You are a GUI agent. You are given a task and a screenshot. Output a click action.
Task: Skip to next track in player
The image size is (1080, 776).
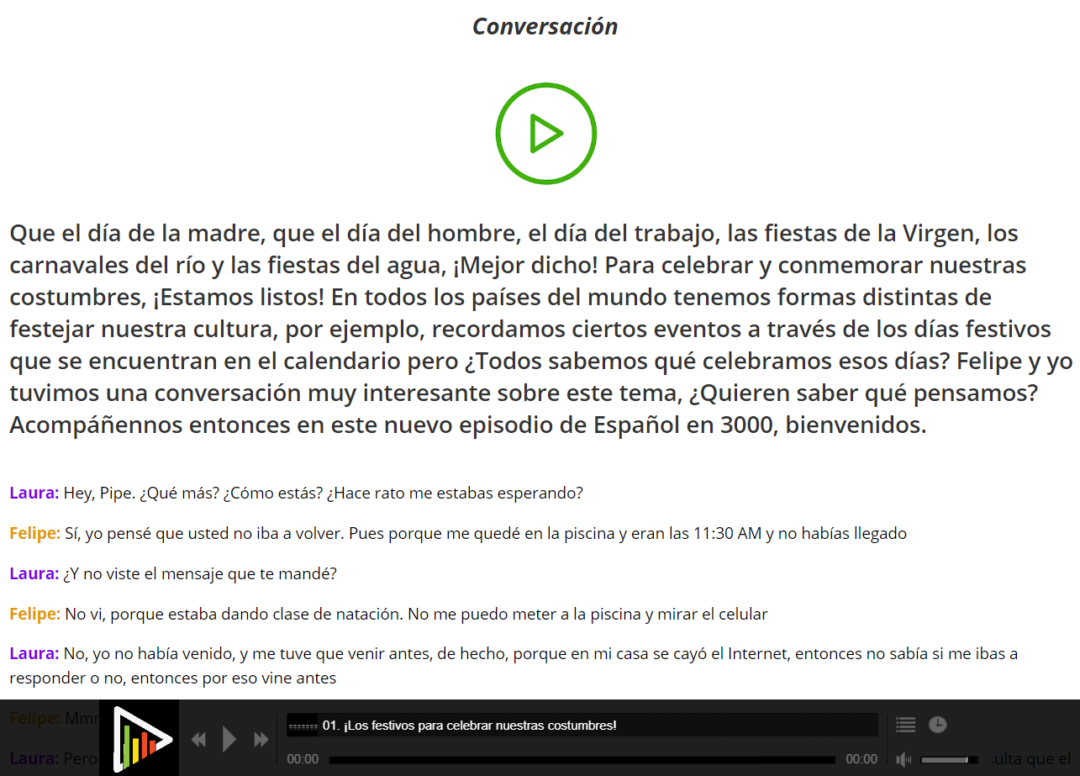point(261,739)
